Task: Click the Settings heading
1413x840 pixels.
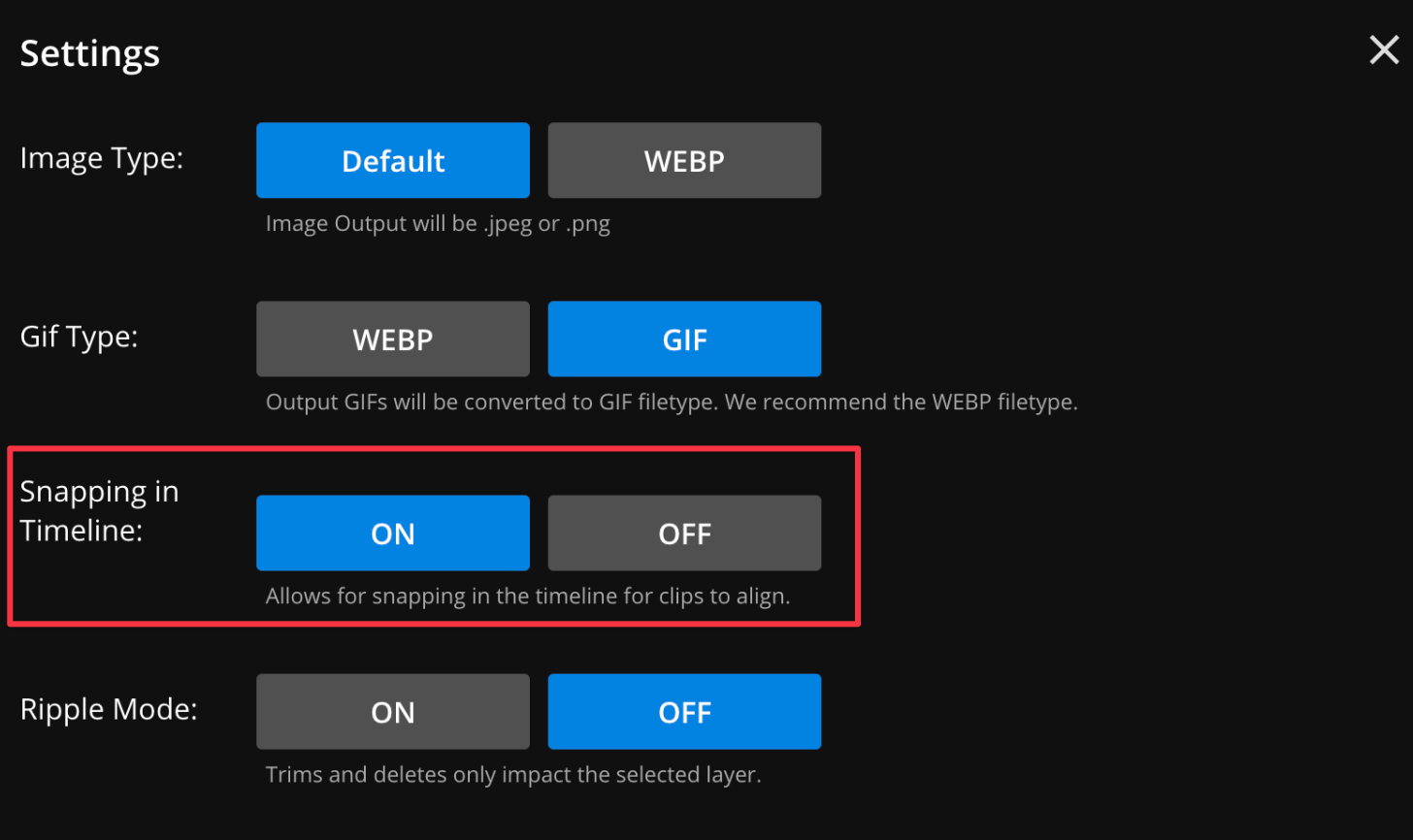Action: point(89,53)
